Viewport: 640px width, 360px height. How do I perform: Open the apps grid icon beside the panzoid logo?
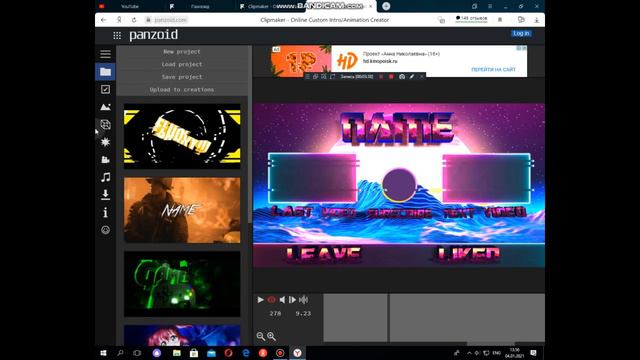[117, 36]
